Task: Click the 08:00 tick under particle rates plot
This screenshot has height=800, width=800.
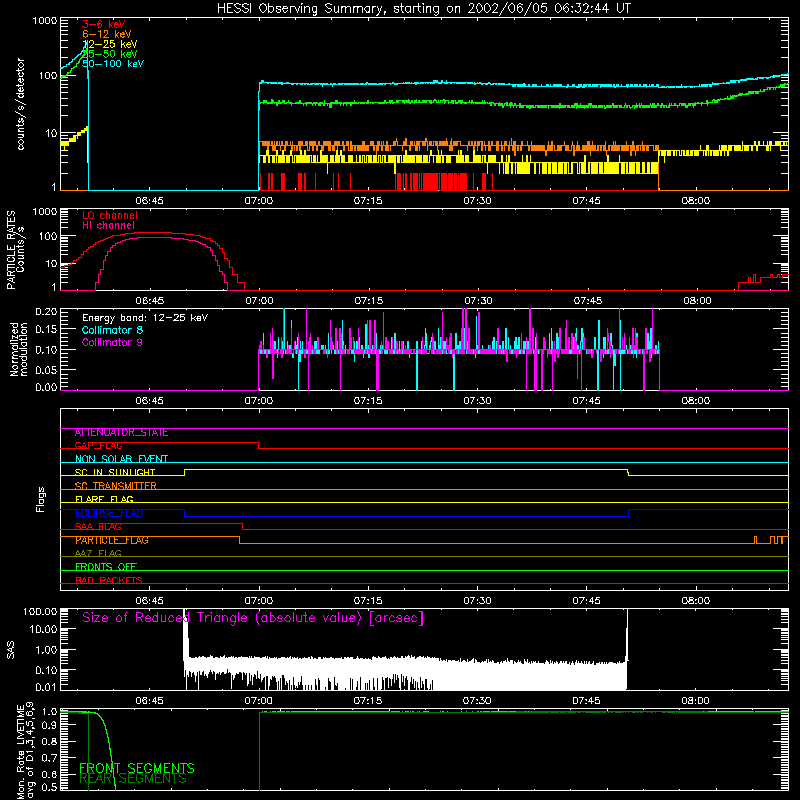Action: [x=696, y=301]
